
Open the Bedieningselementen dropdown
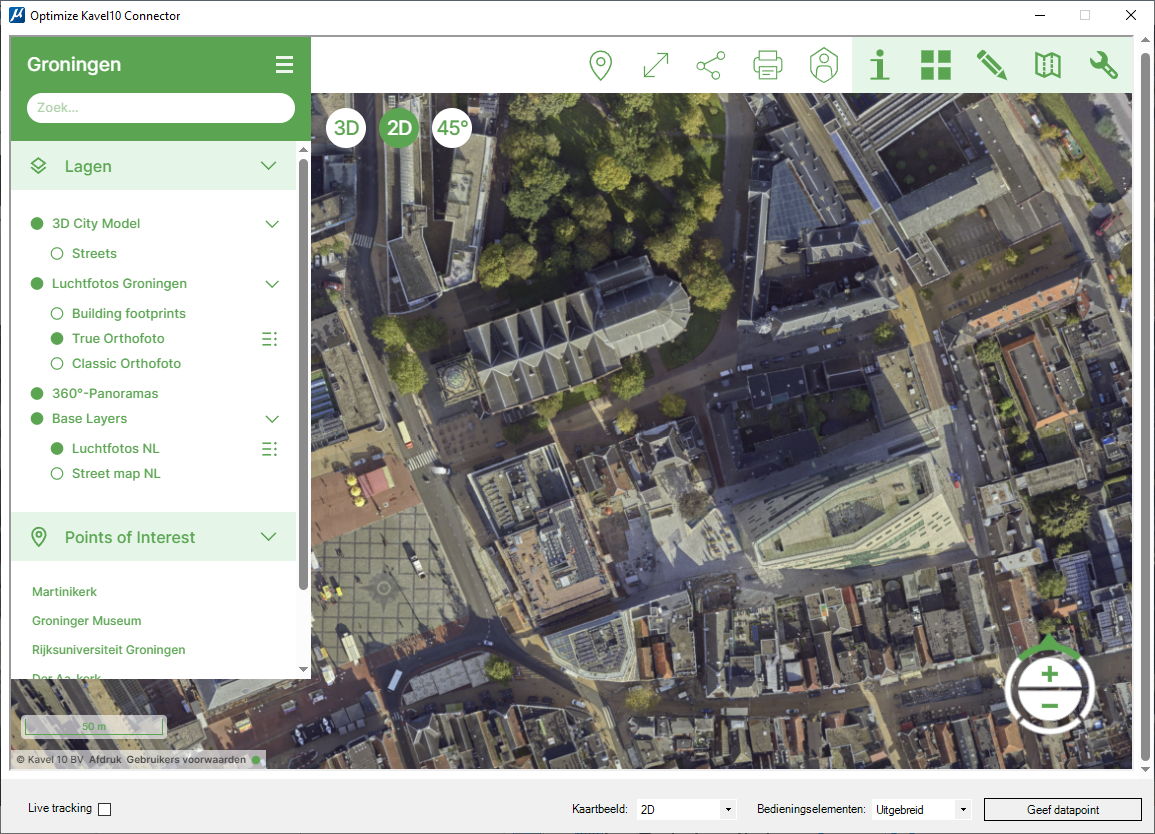pos(921,809)
